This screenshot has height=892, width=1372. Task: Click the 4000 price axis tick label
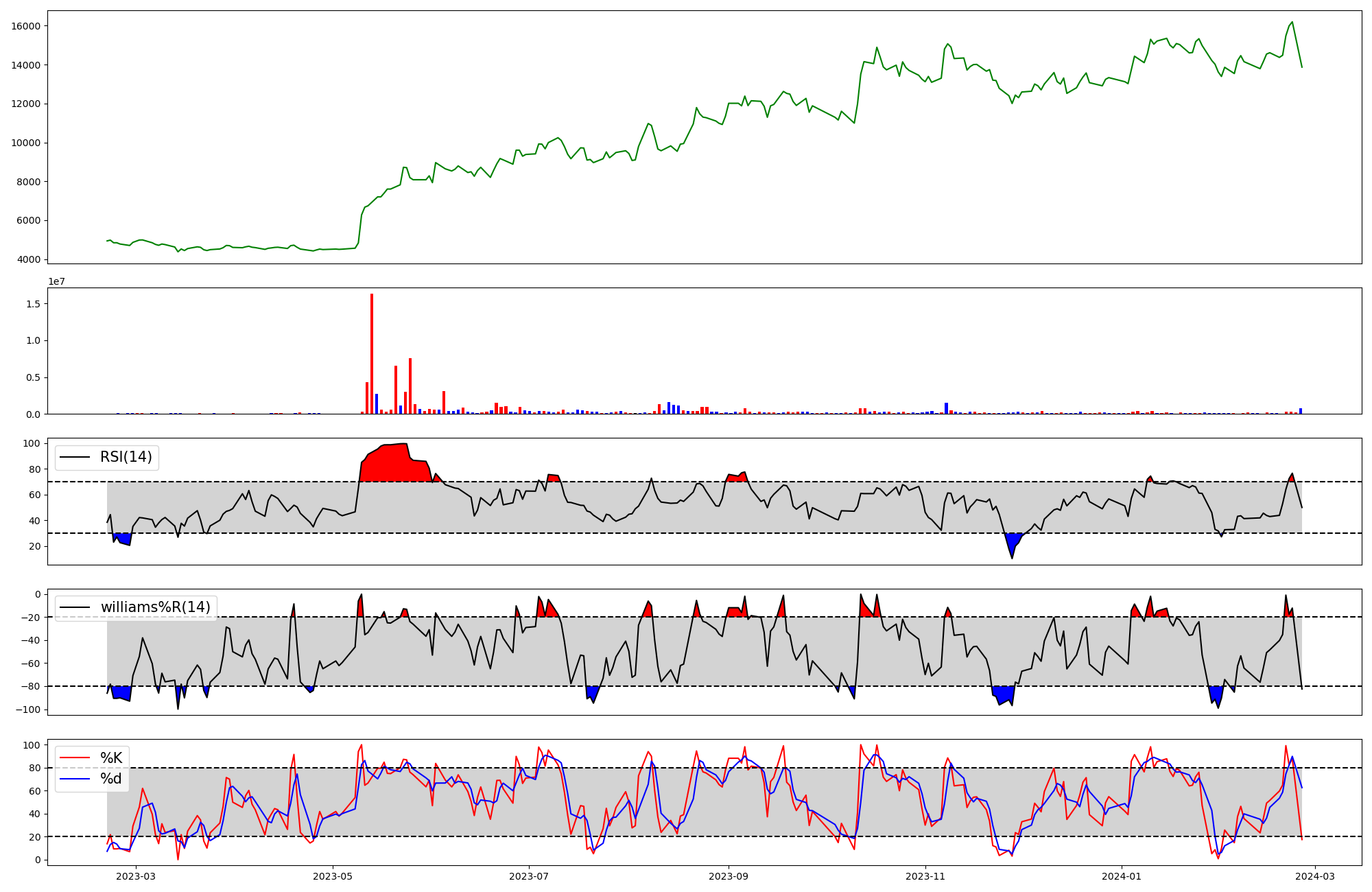click(29, 259)
